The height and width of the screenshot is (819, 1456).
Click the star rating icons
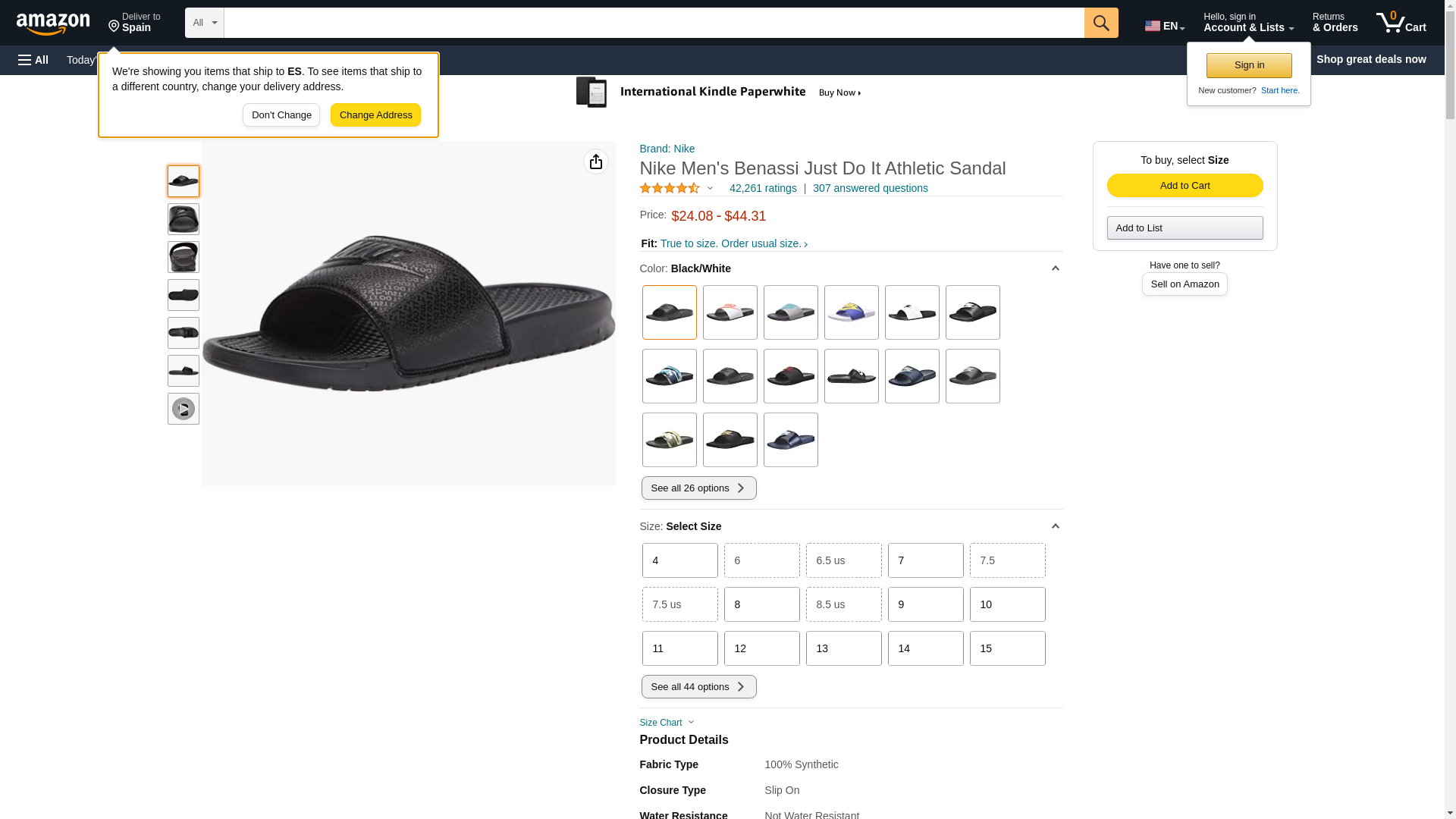(670, 188)
